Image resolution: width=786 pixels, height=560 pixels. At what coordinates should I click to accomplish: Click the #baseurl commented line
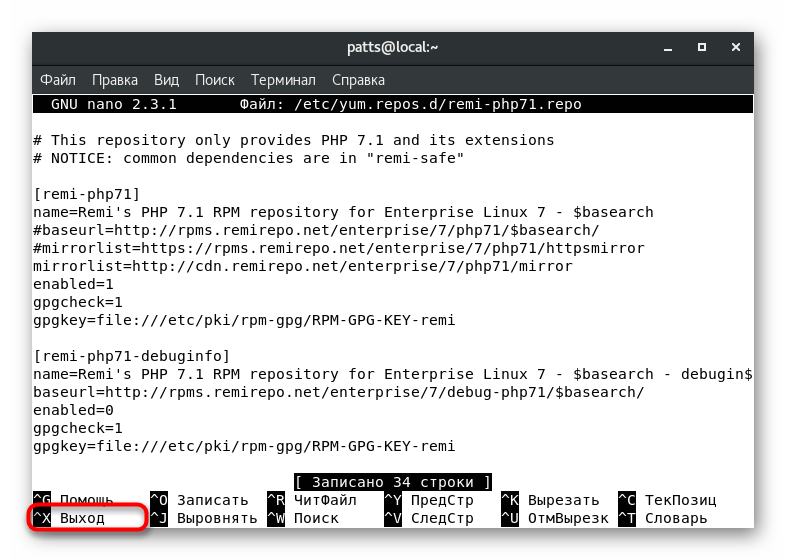(316, 230)
